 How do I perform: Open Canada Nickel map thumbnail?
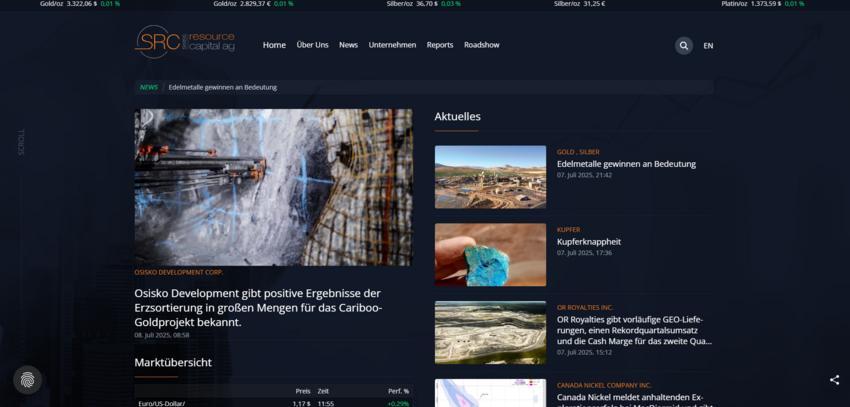(490, 393)
